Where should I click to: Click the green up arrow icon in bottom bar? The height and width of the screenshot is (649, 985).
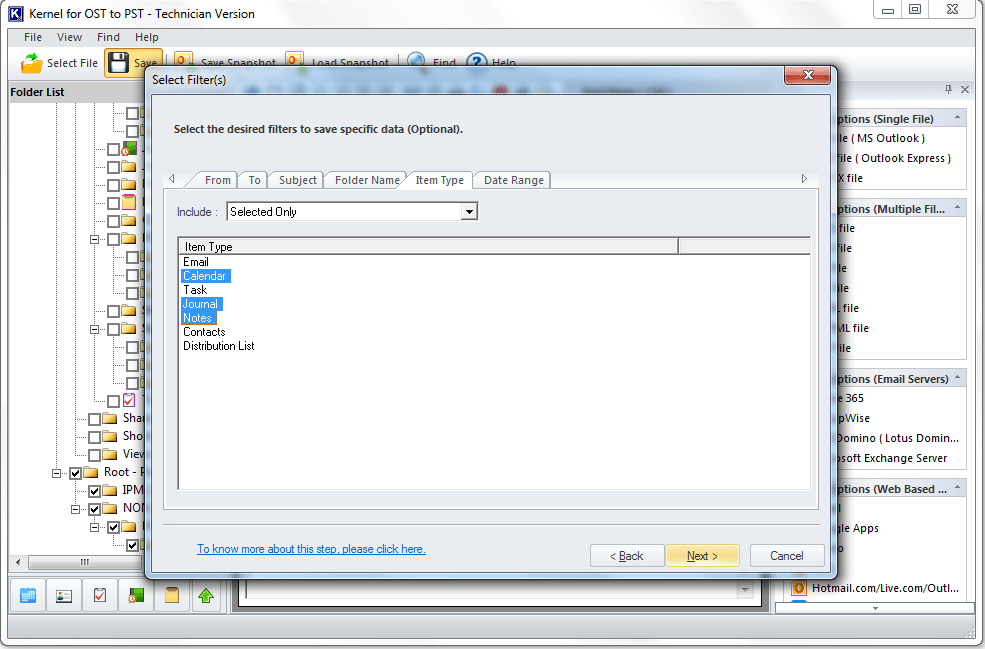point(206,594)
